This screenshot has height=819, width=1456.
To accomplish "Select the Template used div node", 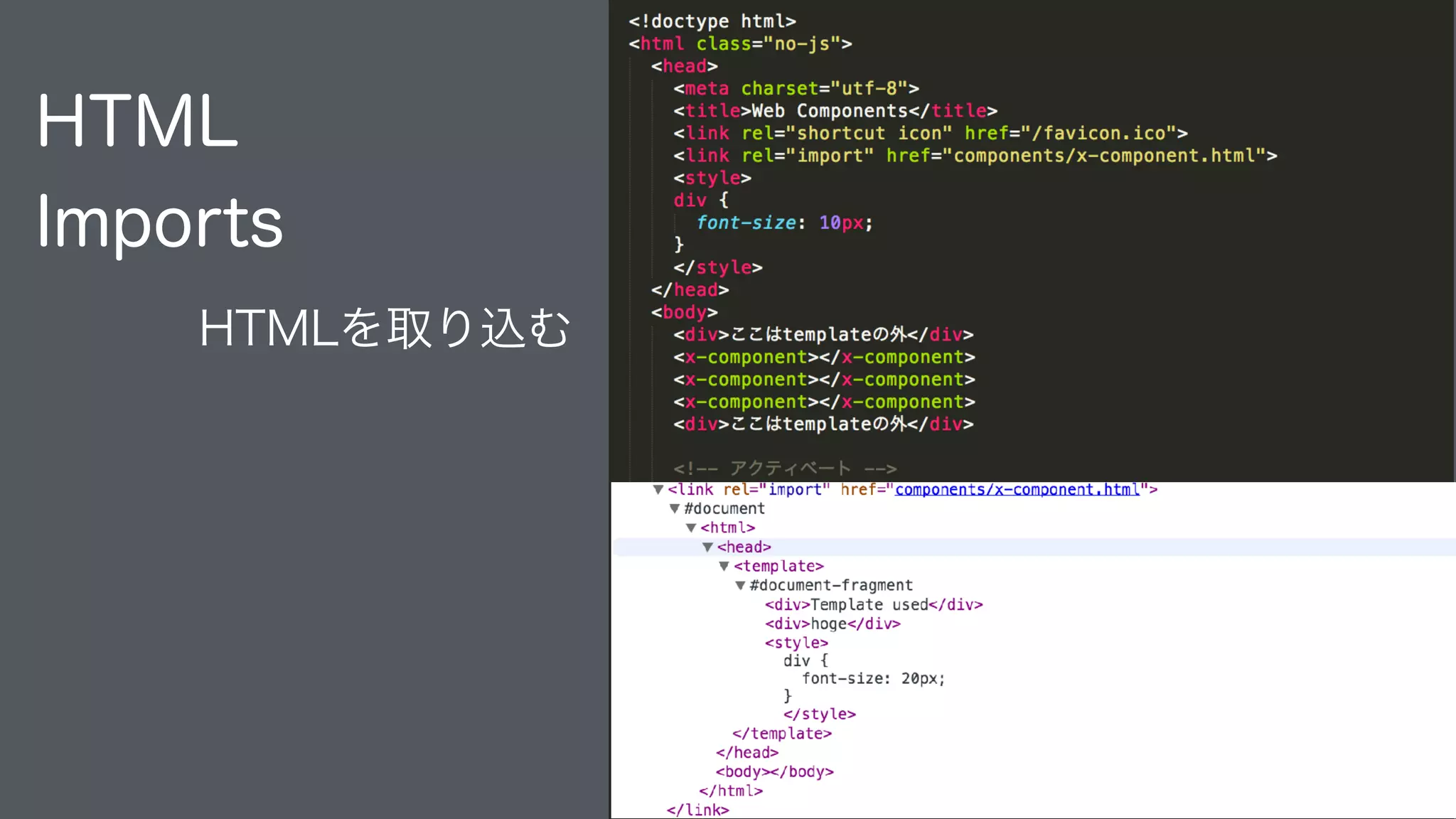I will tap(873, 605).
